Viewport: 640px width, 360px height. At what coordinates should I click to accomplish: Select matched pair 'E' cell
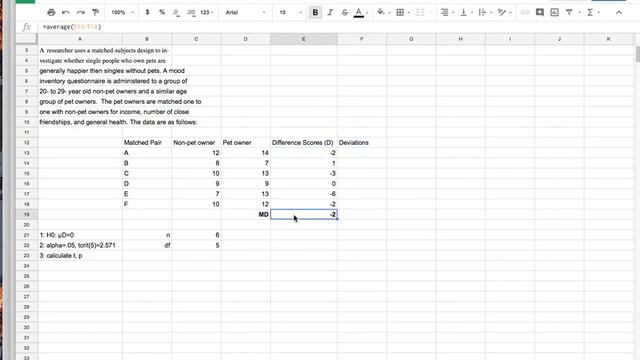[x=147, y=194]
